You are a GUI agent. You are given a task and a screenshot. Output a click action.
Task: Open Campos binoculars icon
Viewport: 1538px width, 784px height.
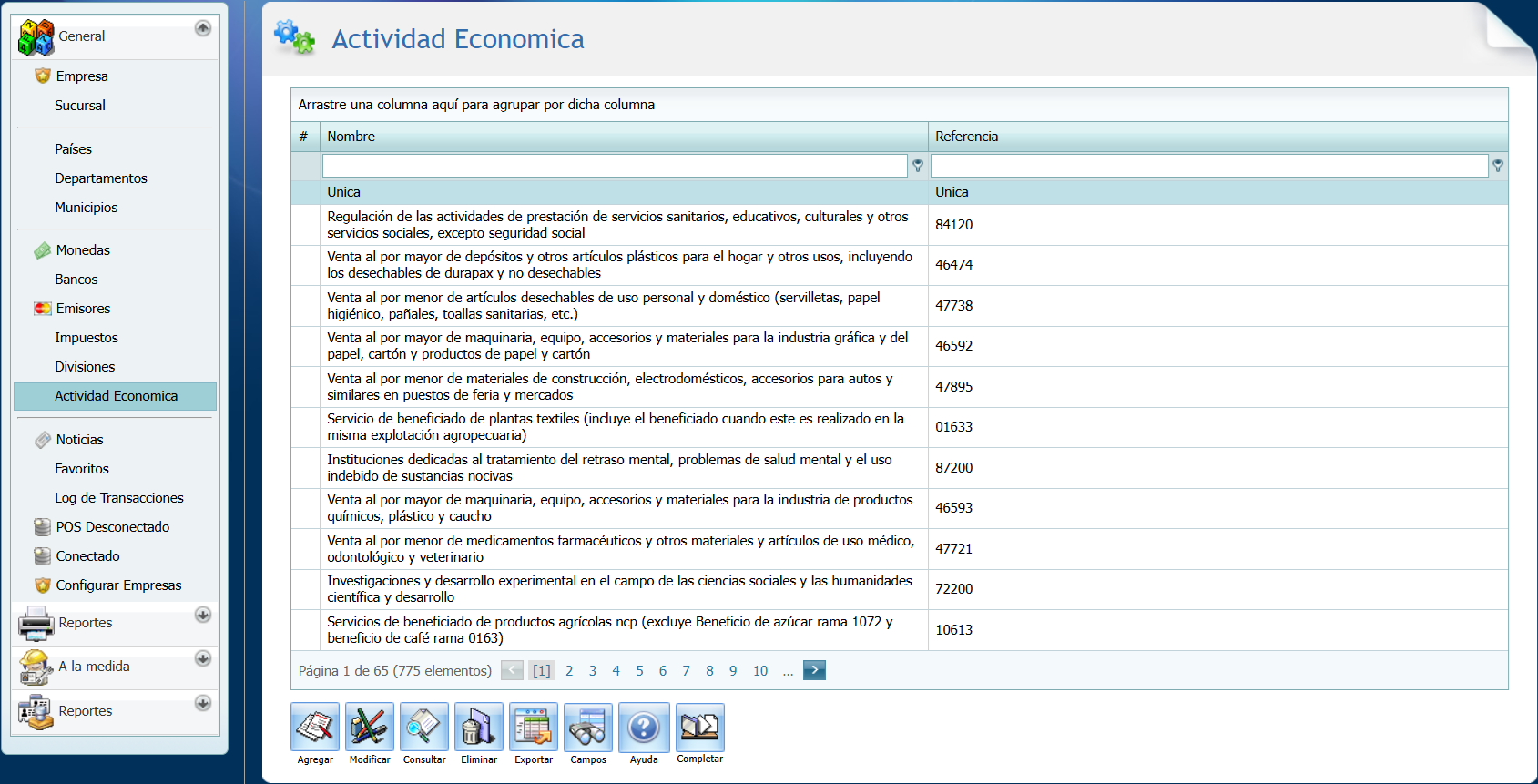(x=588, y=727)
